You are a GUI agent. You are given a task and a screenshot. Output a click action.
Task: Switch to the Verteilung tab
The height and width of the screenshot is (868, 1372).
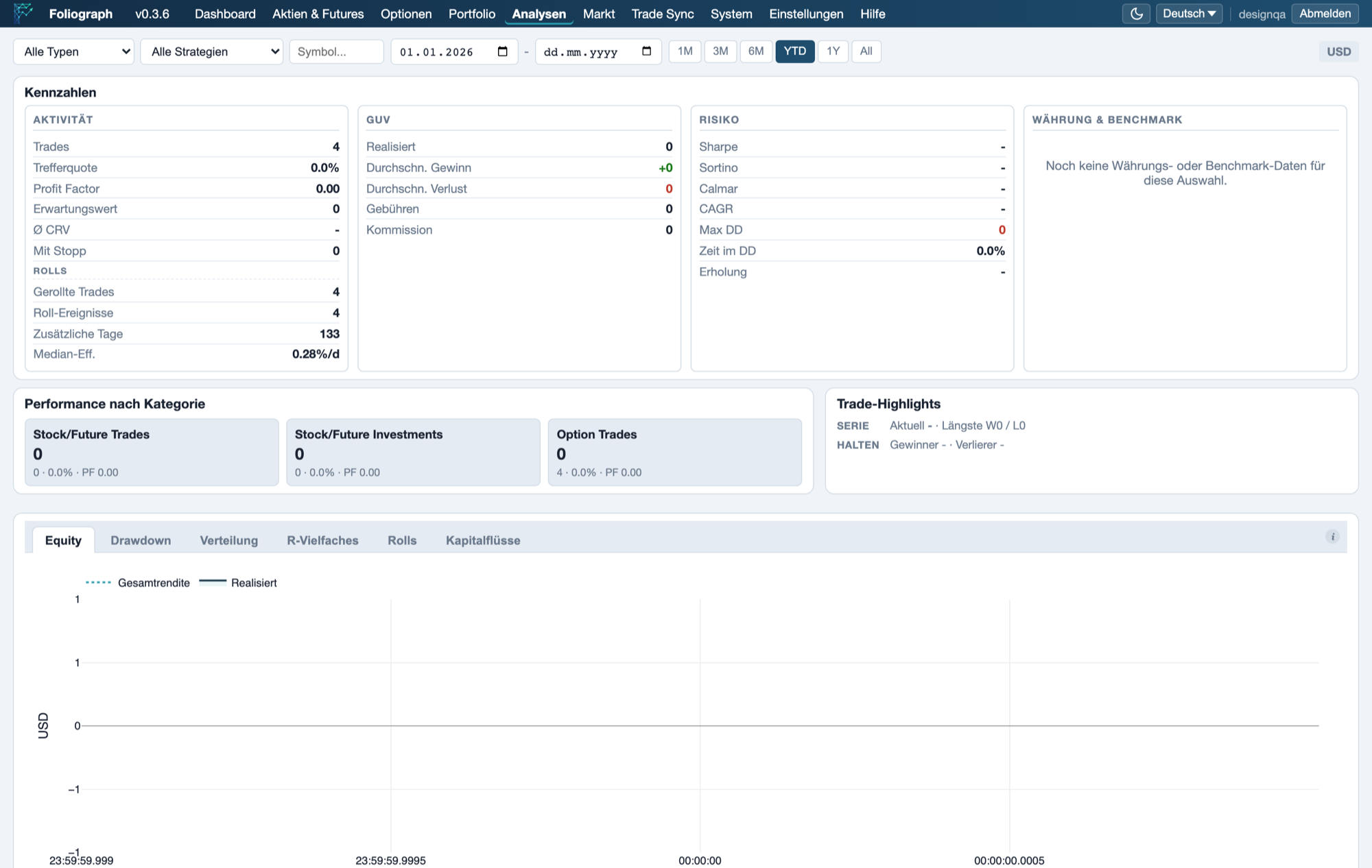coord(229,540)
